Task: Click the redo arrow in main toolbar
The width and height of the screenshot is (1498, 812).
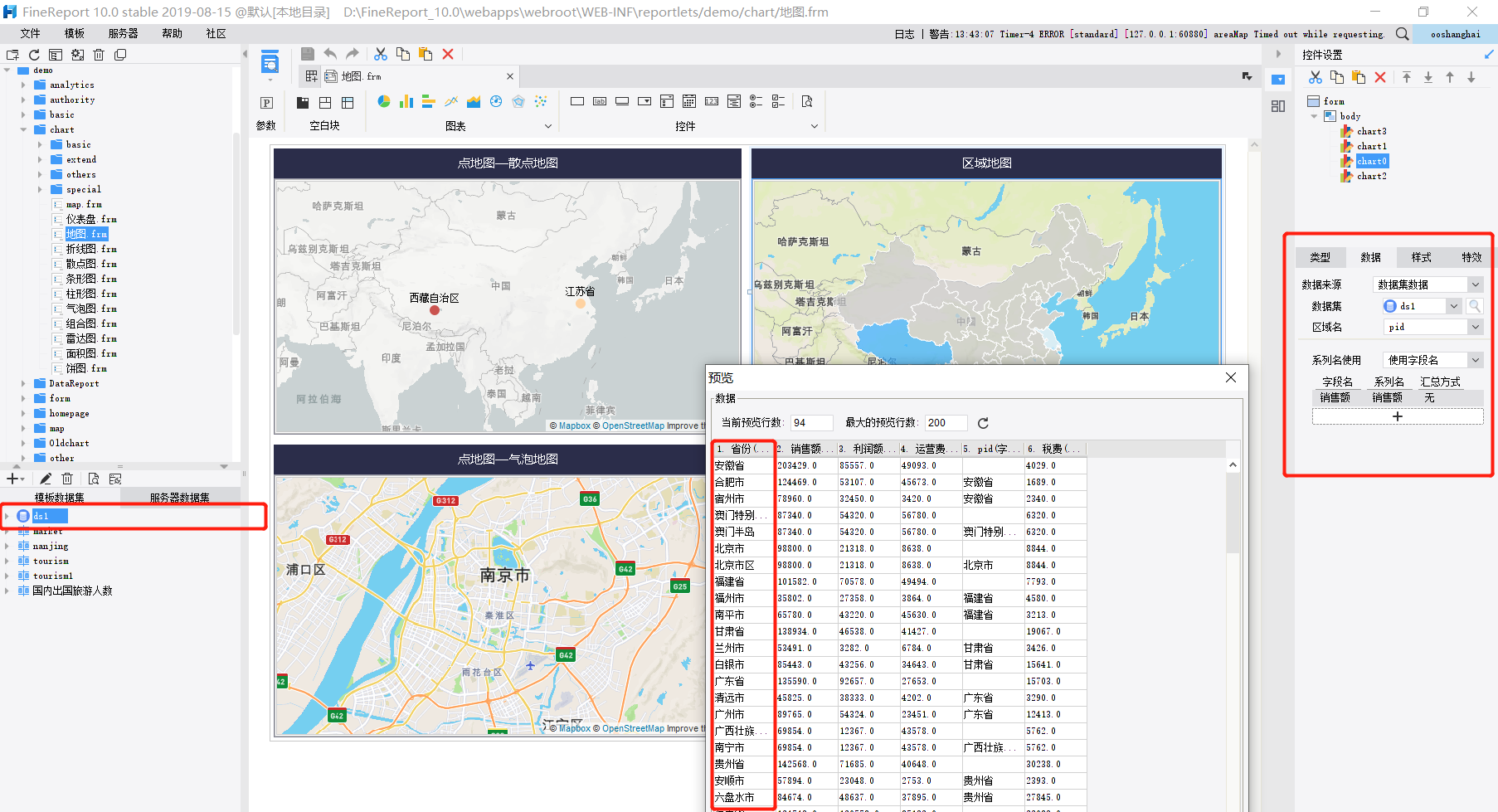Action: [353, 54]
